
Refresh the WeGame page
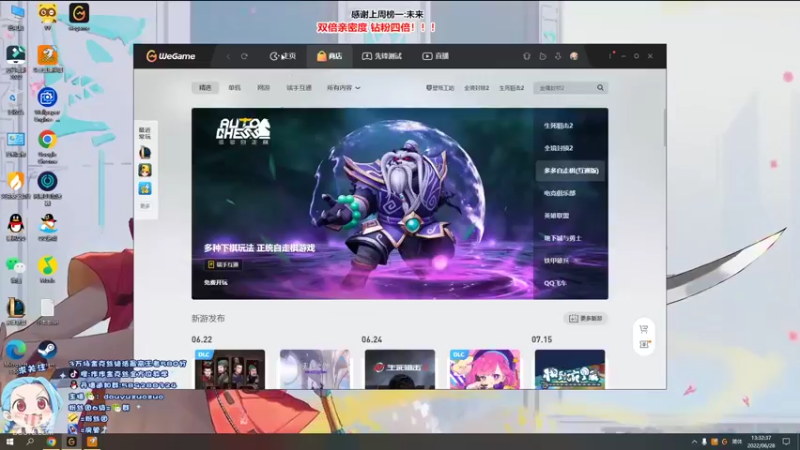[x=244, y=56]
